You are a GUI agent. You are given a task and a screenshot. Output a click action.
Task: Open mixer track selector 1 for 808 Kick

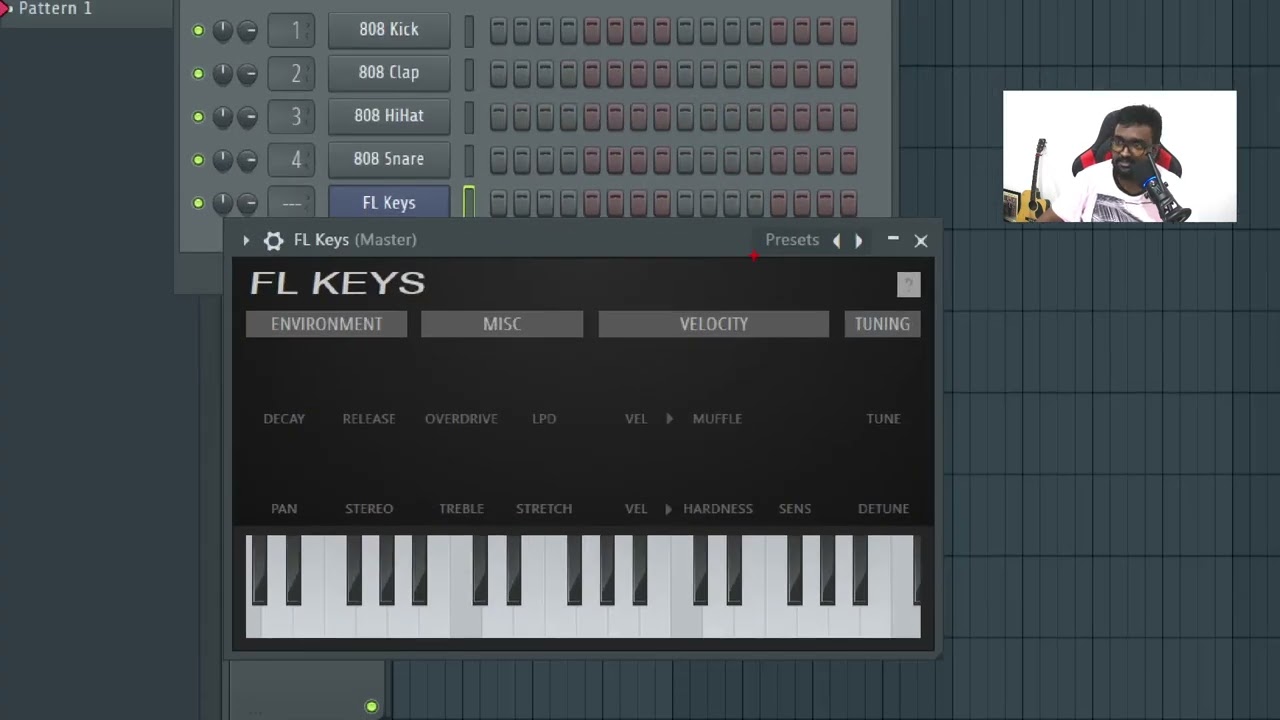292,30
